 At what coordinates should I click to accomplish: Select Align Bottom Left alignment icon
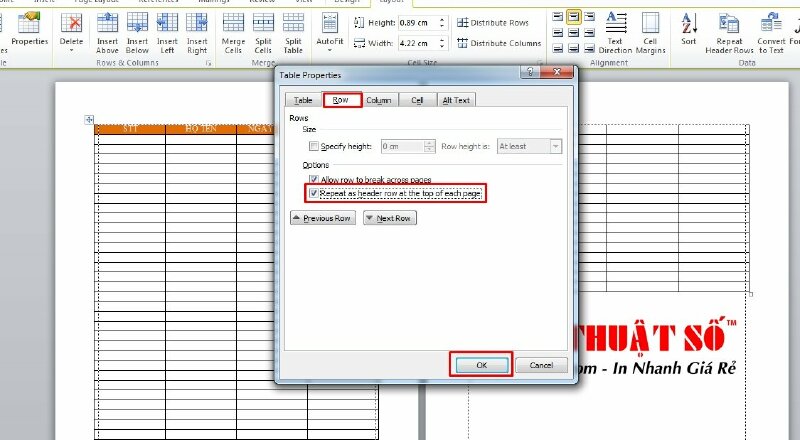click(558, 48)
